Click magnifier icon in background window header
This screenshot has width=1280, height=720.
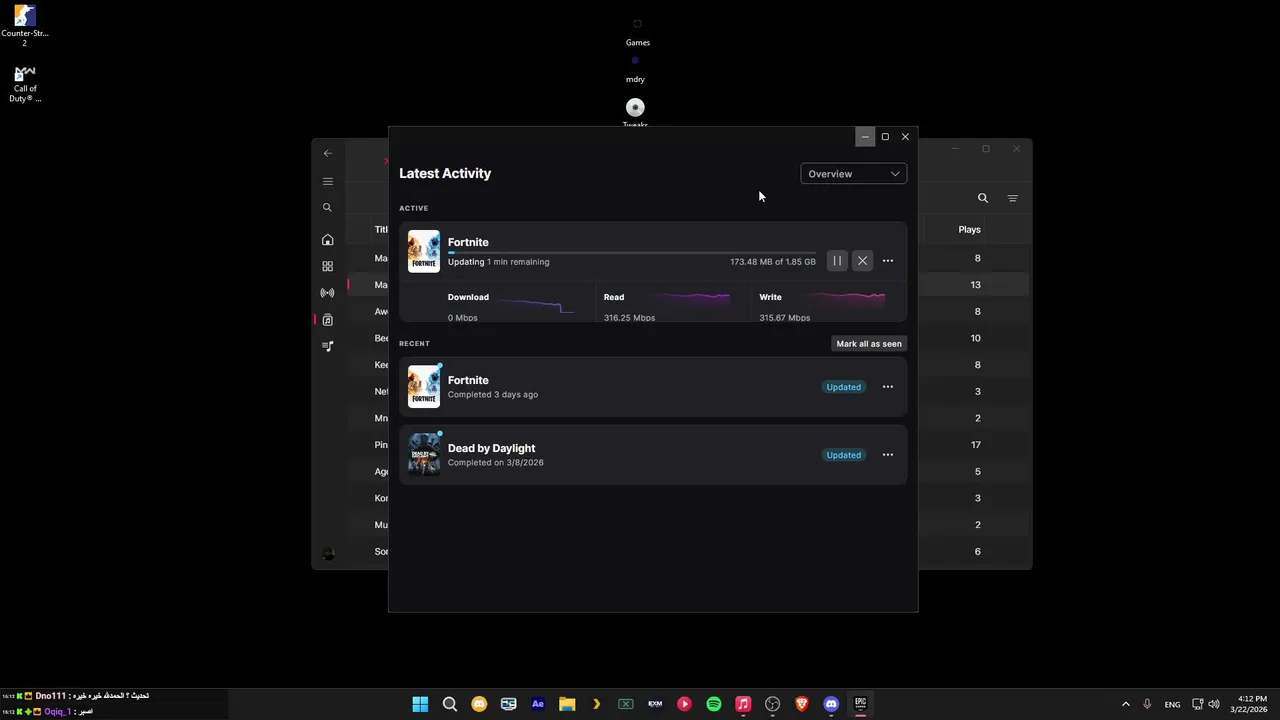pos(983,198)
